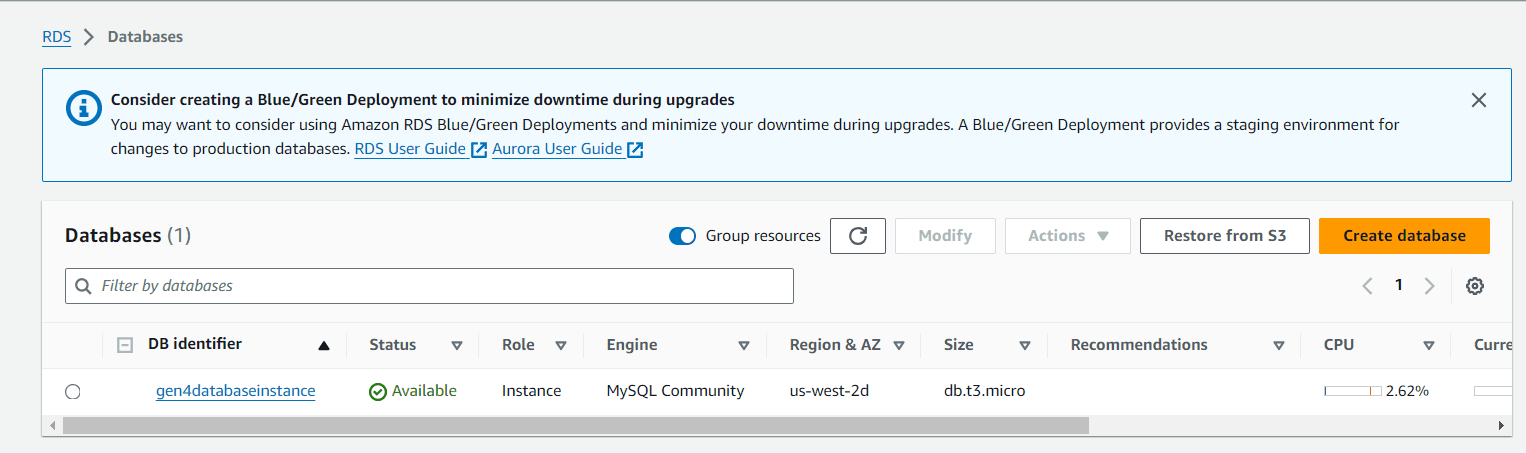Open the Actions dropdown menu

click(x=1068, y=236)
